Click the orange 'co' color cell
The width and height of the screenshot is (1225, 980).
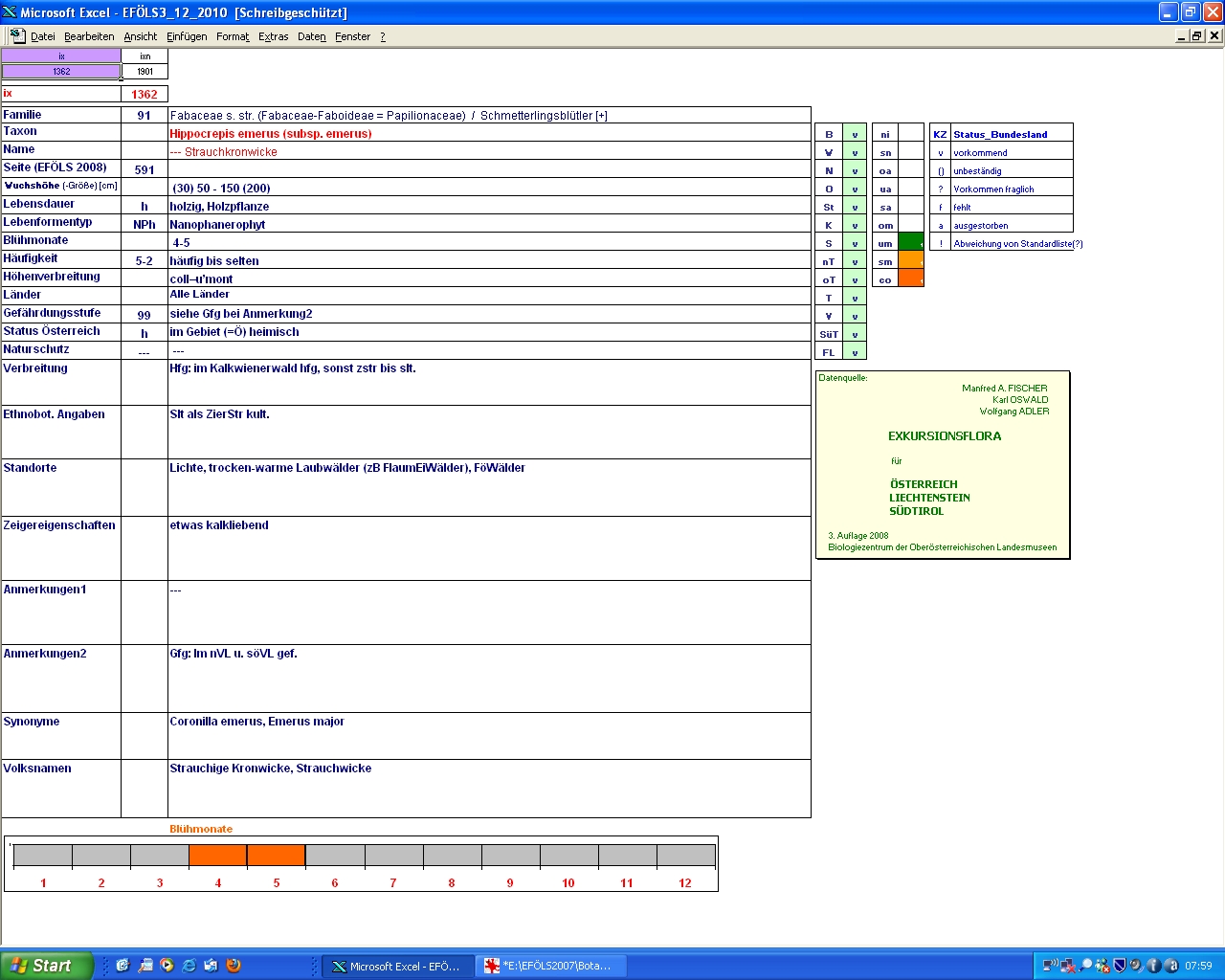point(911,279)
